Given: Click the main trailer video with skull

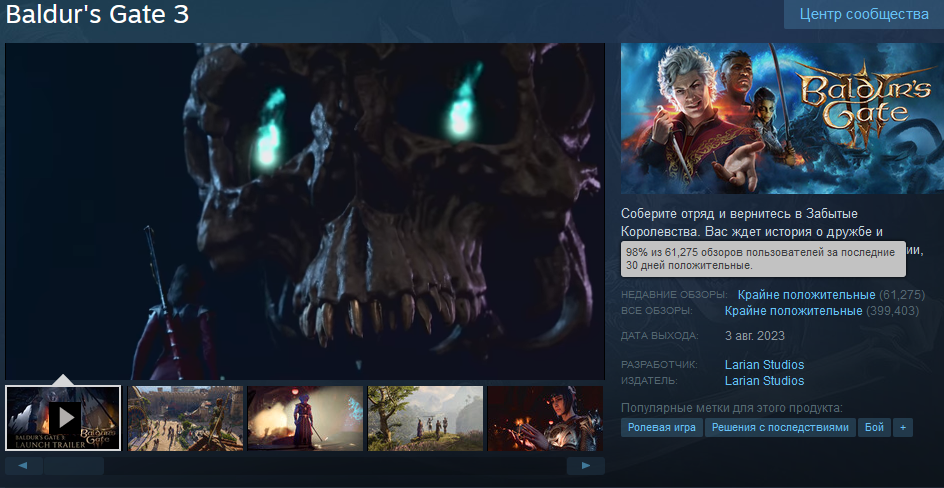Looking at the screenshot, I should [x=305, y=211].
